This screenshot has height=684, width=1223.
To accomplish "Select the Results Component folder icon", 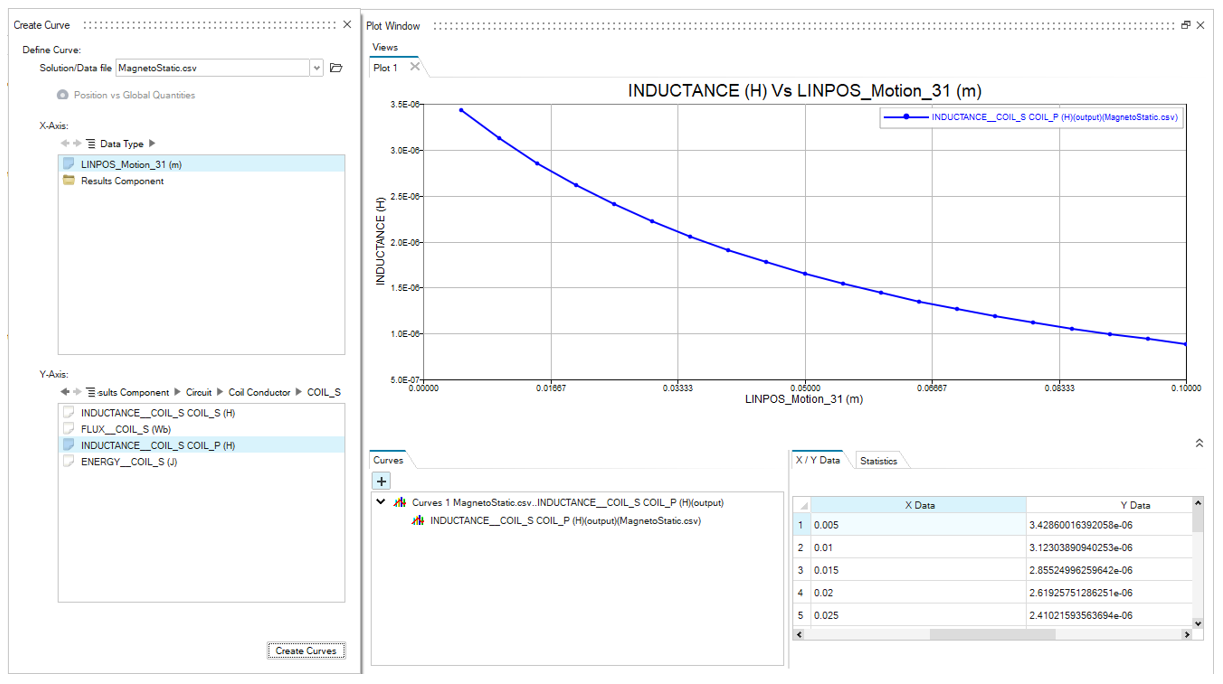I will pos(68,181).
